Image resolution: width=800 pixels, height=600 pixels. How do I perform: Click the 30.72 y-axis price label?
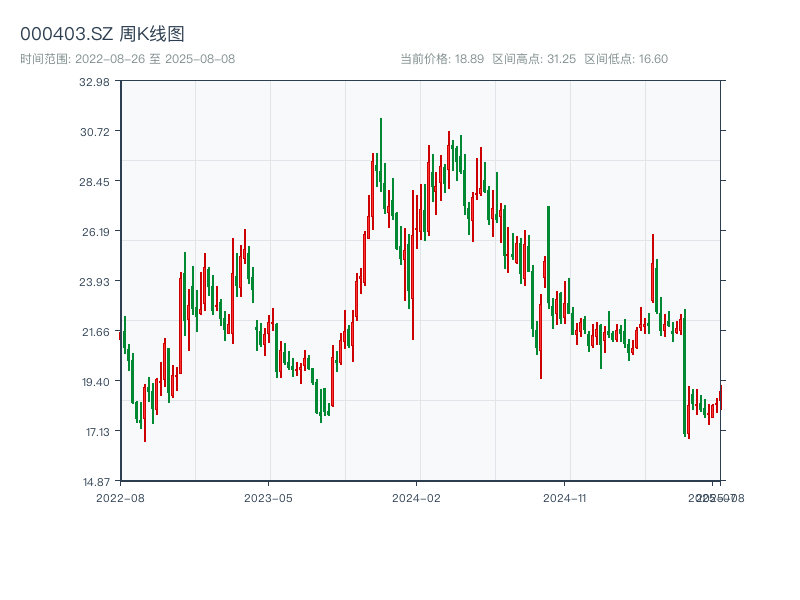coord(94,132)
